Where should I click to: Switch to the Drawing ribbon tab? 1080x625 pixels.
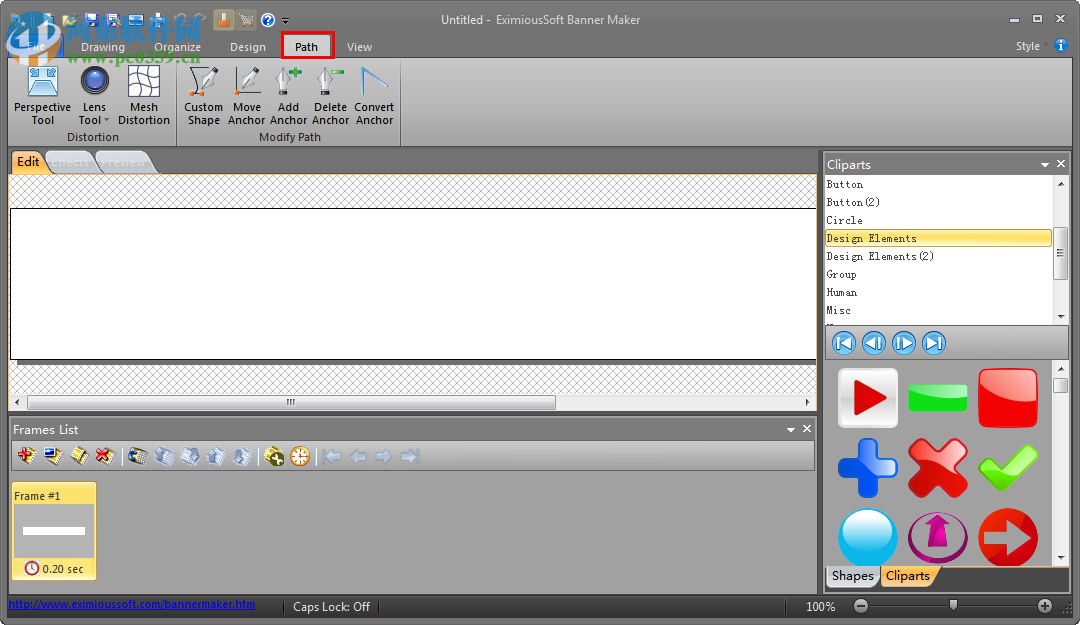102,46
